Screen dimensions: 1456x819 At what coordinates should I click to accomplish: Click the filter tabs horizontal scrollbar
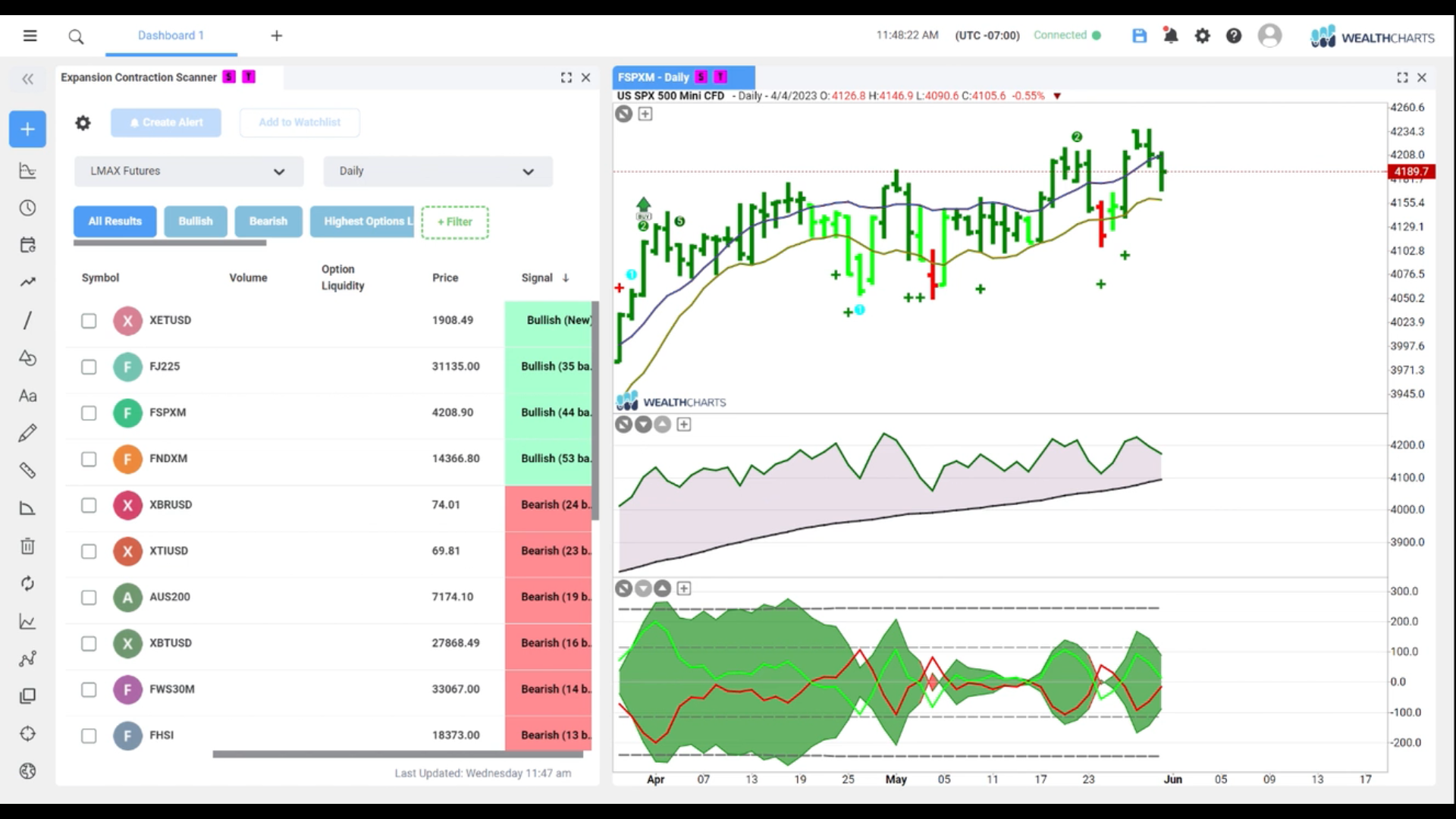click(170, 243)
